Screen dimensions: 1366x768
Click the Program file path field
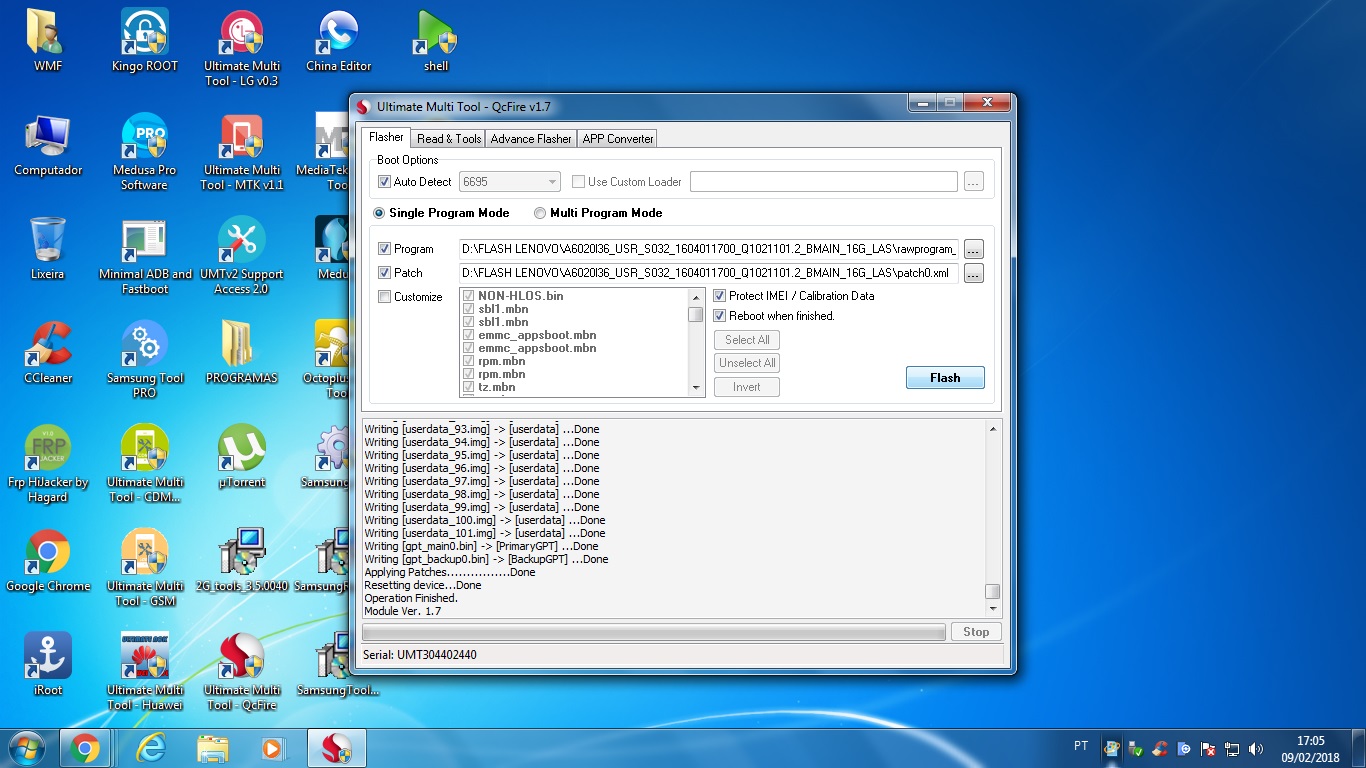tap(708, 249)
